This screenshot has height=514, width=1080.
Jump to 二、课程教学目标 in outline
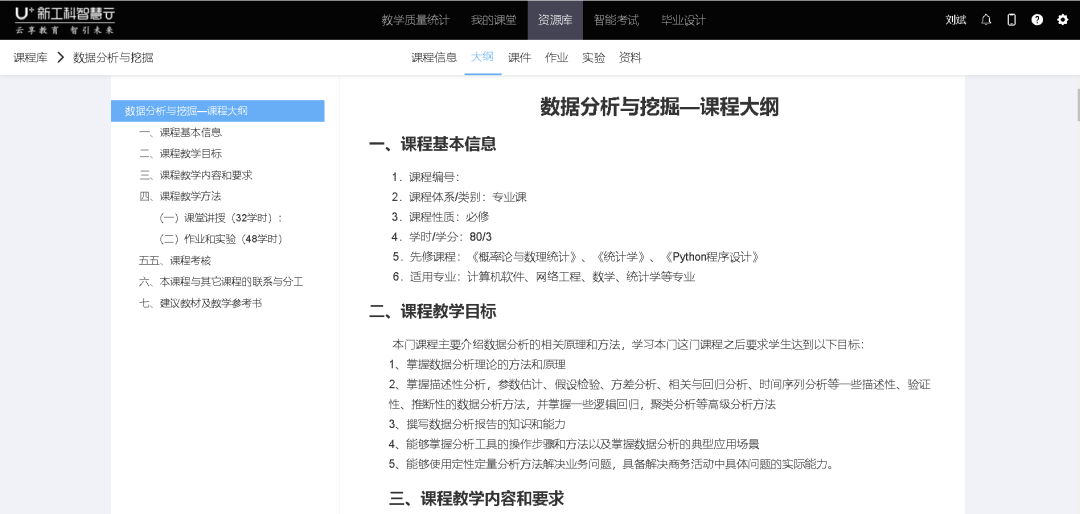(x=180, y=154)
